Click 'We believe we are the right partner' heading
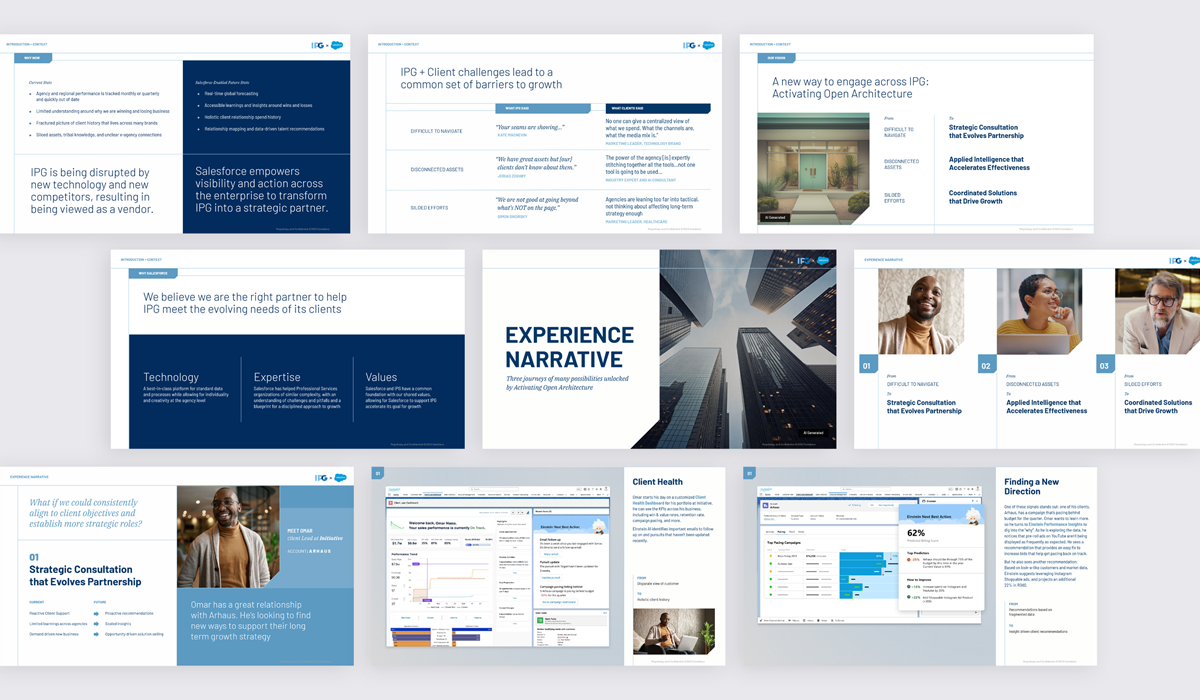This screenshot has height=700, width=1200. tap(245, 303)
